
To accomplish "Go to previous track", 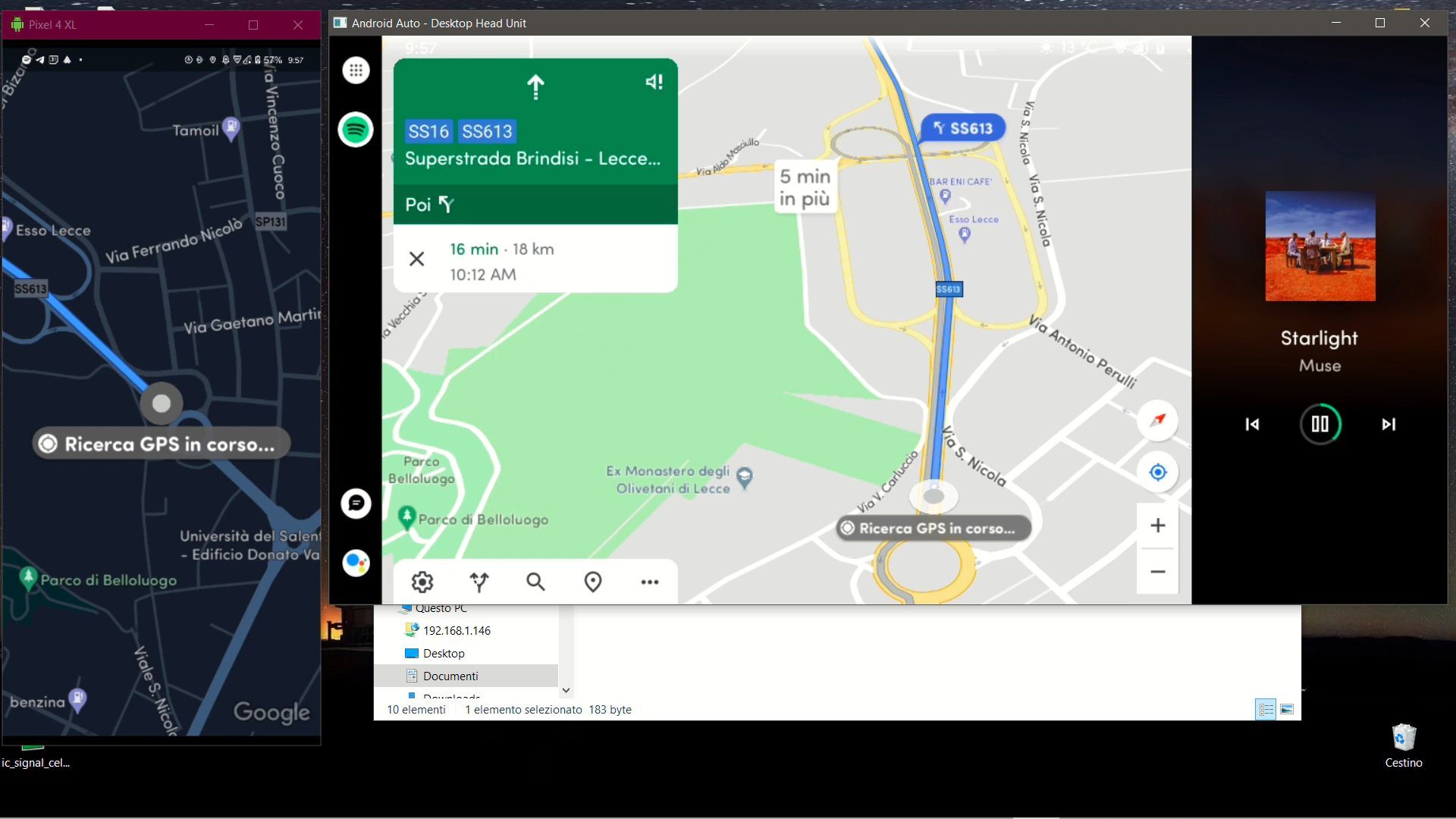I will click(x=1252, y=425).
